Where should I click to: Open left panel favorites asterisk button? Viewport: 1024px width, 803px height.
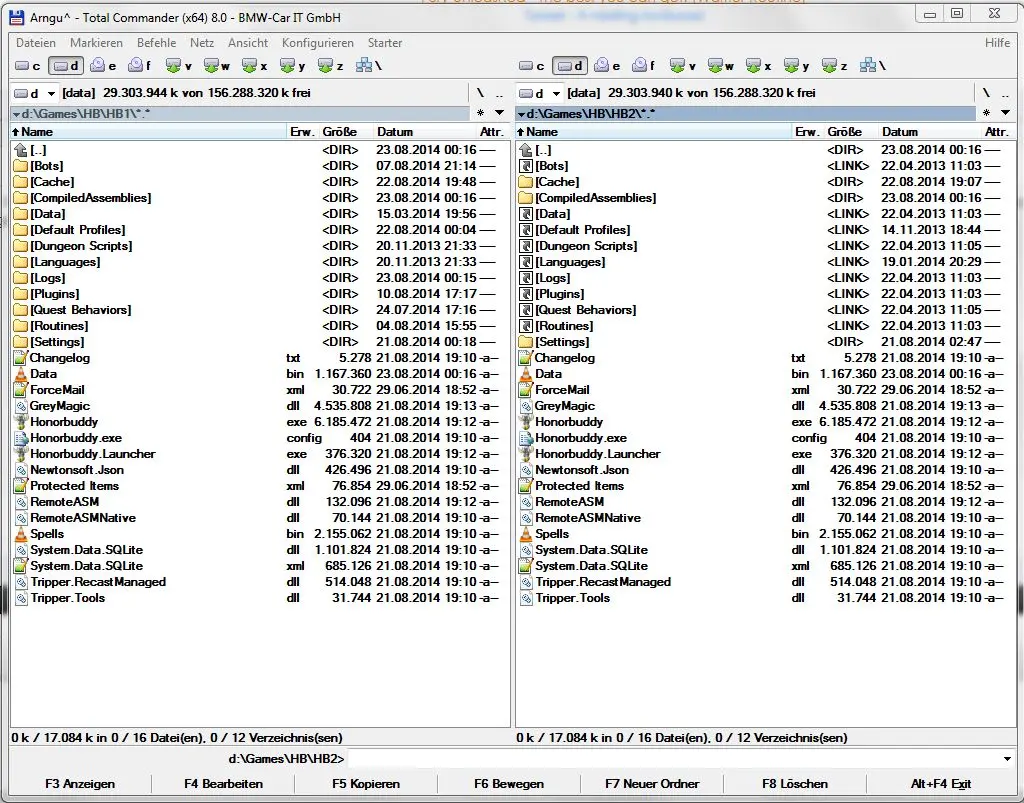click(481, 113)
